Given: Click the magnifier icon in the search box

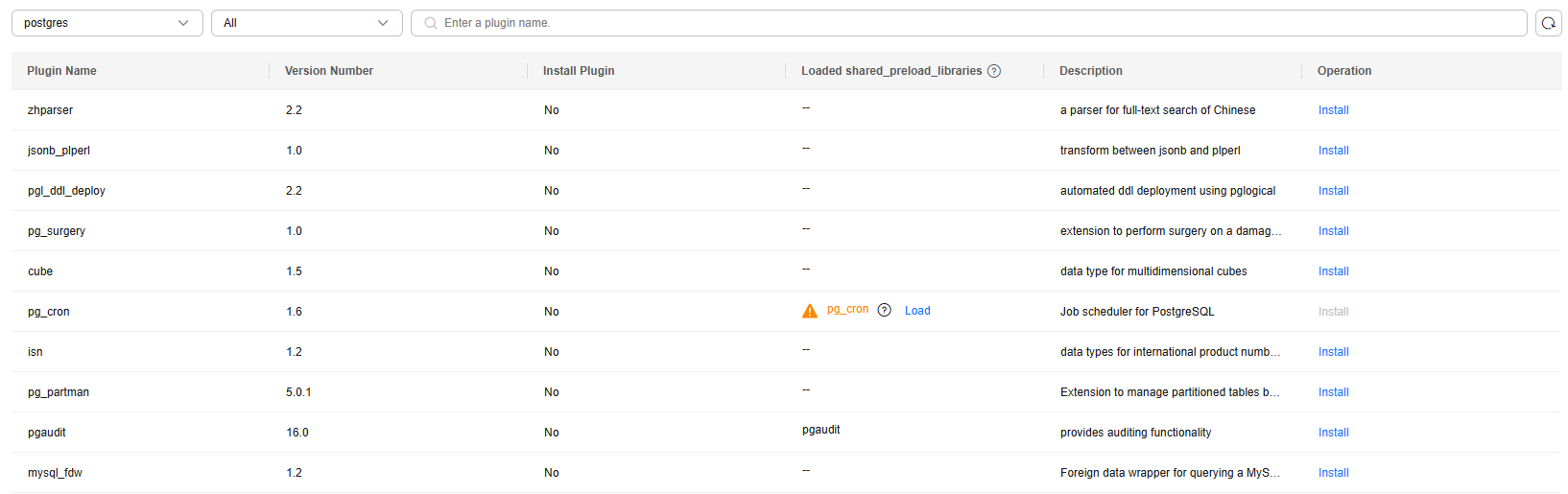Looking at the screenshot, I should click(x=431, y=23).
